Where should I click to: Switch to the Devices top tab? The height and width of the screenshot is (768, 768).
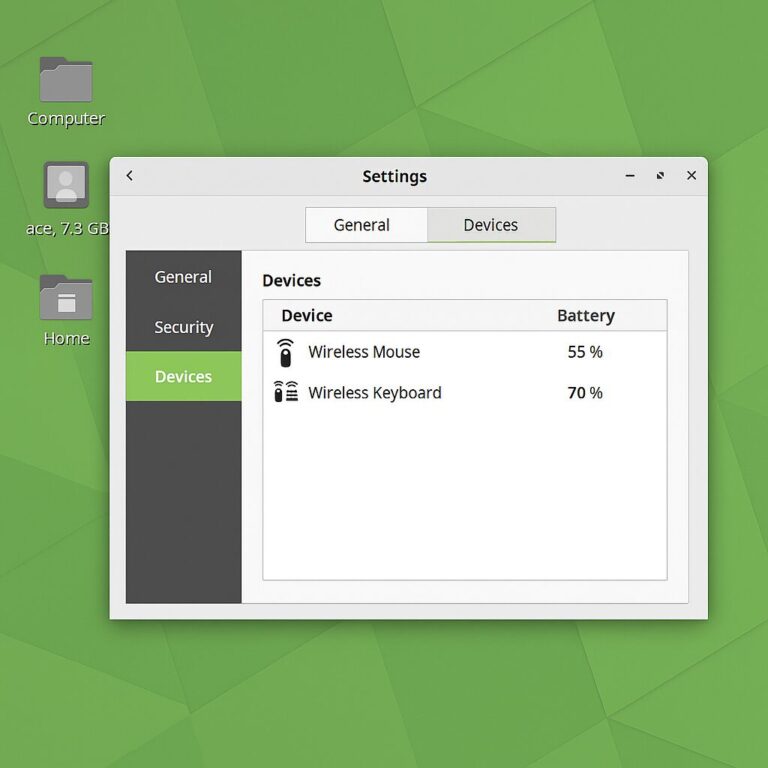tap(491, 225)
